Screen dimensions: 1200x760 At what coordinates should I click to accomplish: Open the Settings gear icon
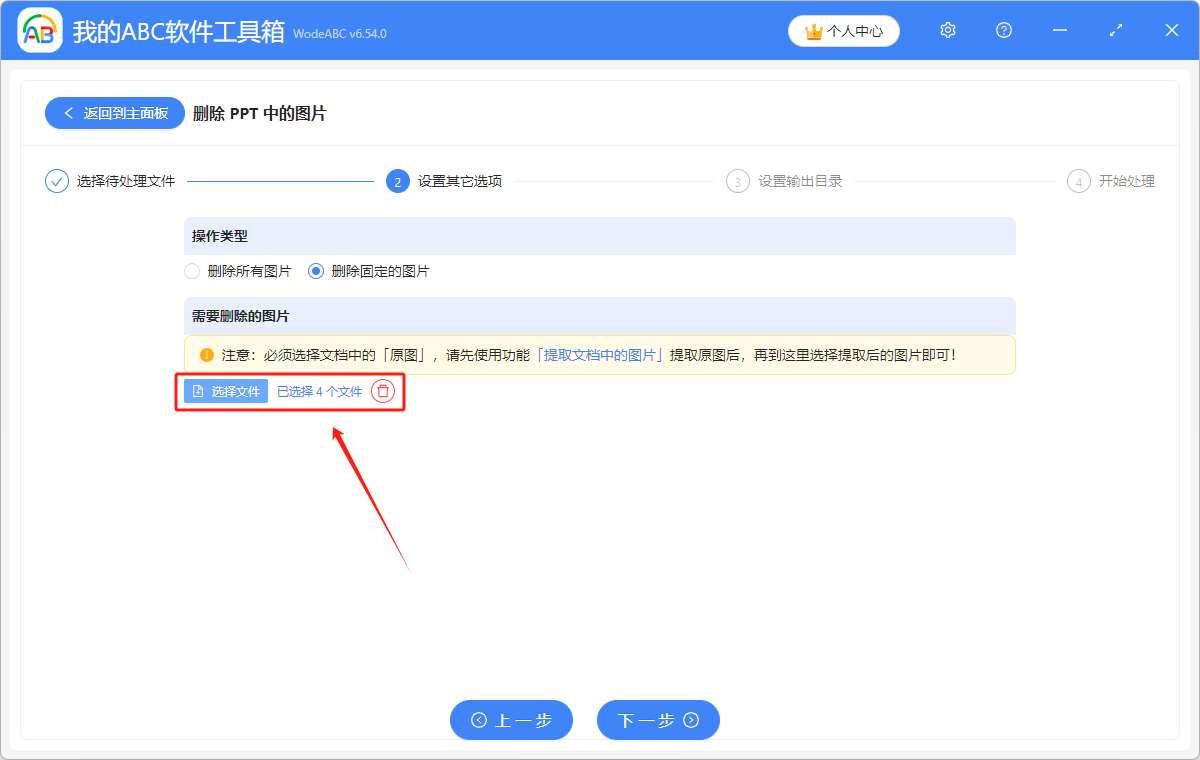pyautogui.click(x=947, y=31)
